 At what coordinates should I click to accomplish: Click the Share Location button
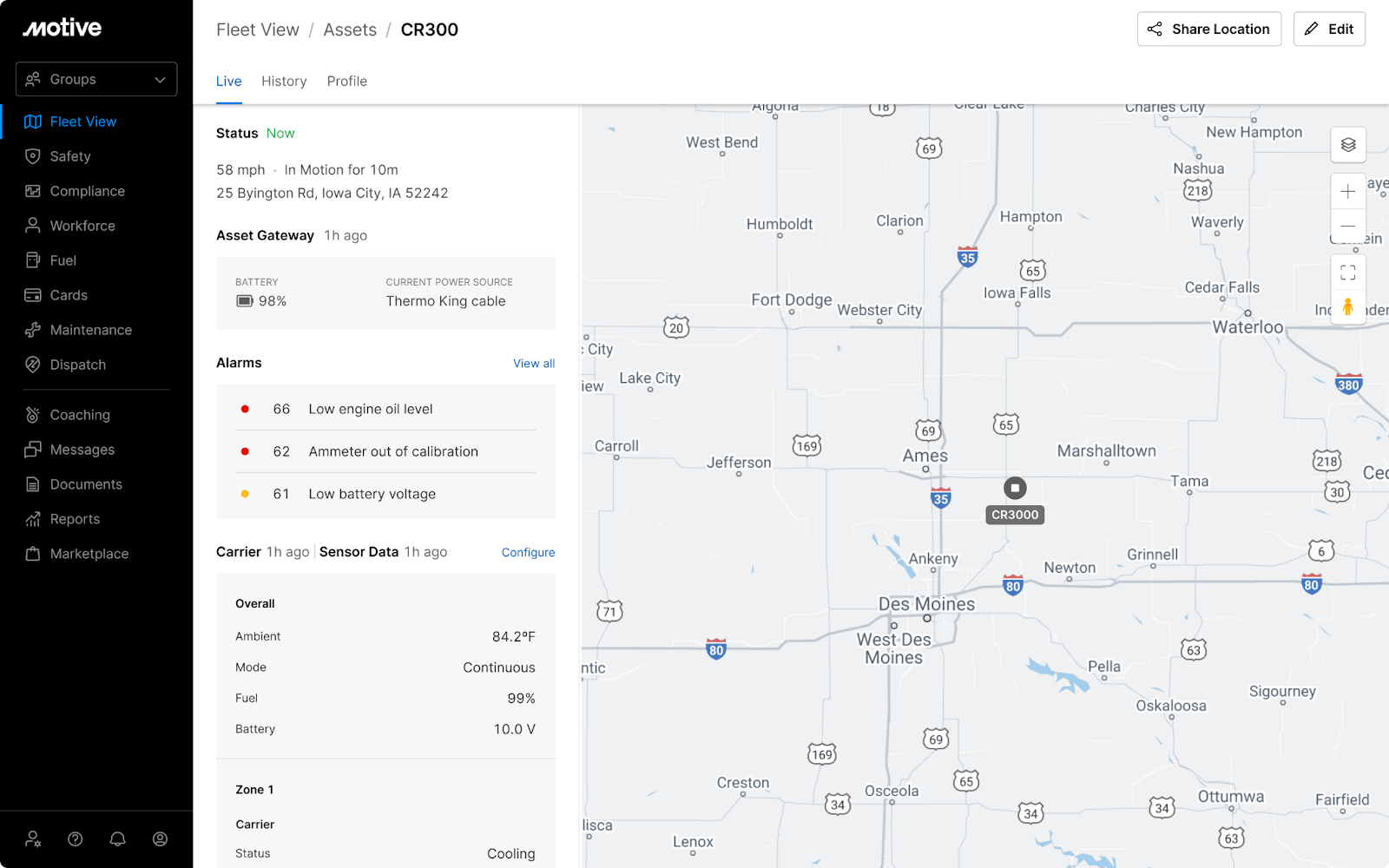(x=1208, y=30)
